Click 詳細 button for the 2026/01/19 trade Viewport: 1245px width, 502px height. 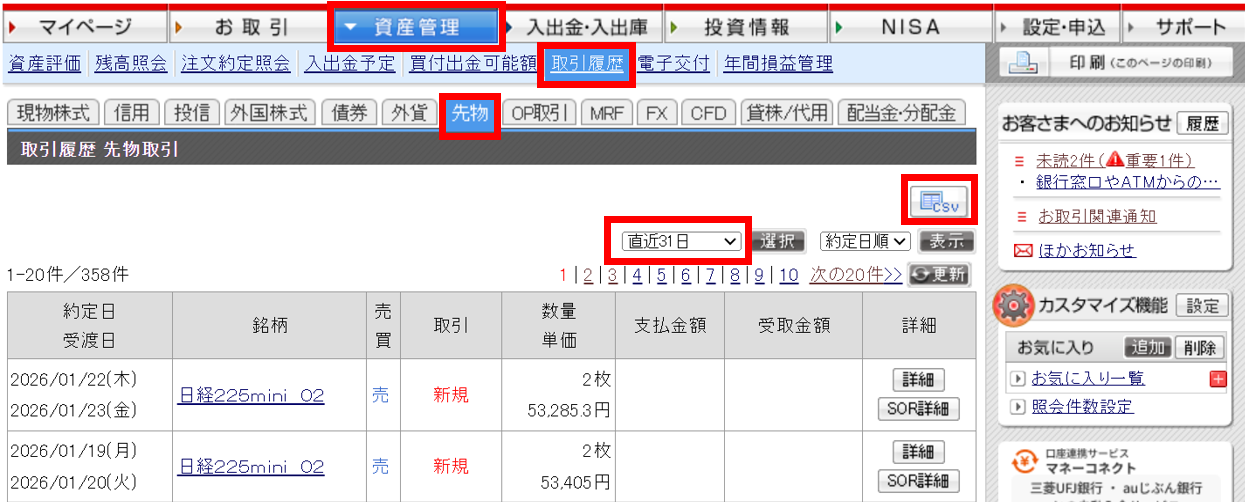pyautogui.click(x=918, y=452)
